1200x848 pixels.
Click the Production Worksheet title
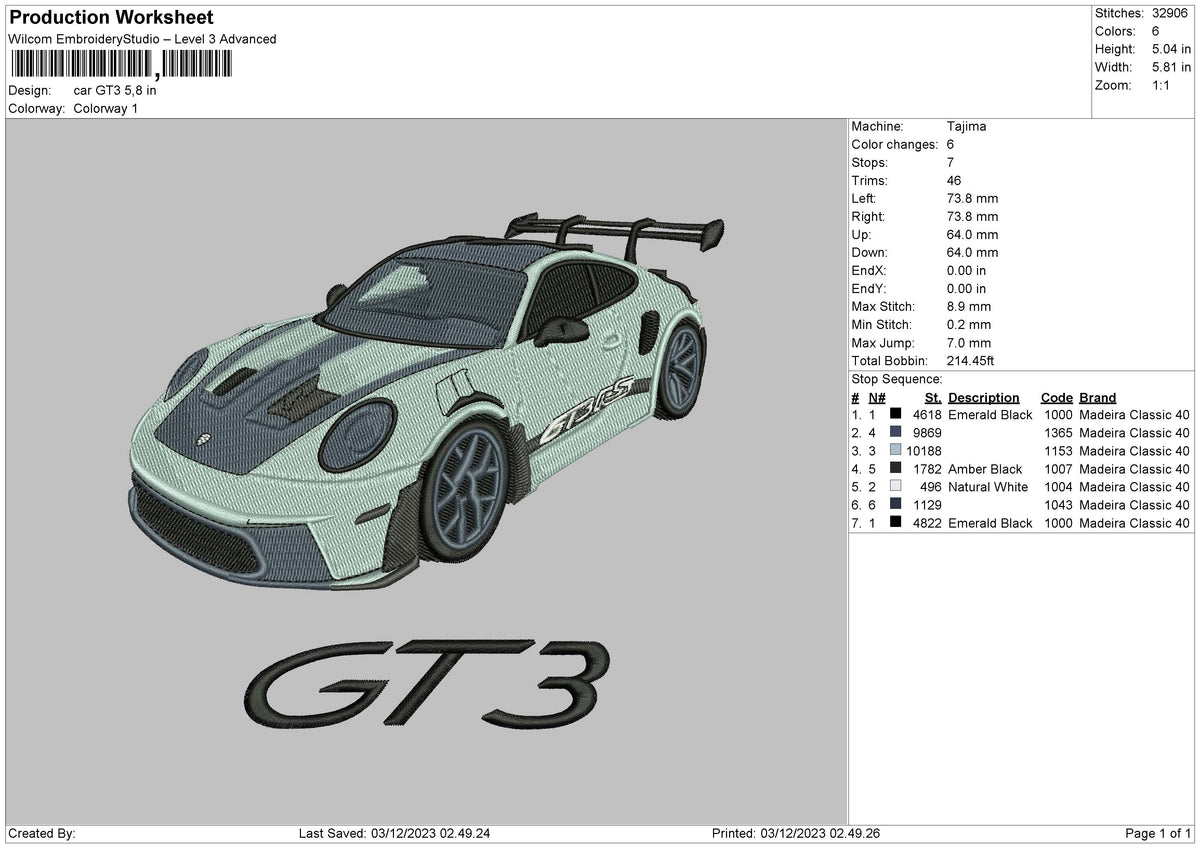[111, 18]
